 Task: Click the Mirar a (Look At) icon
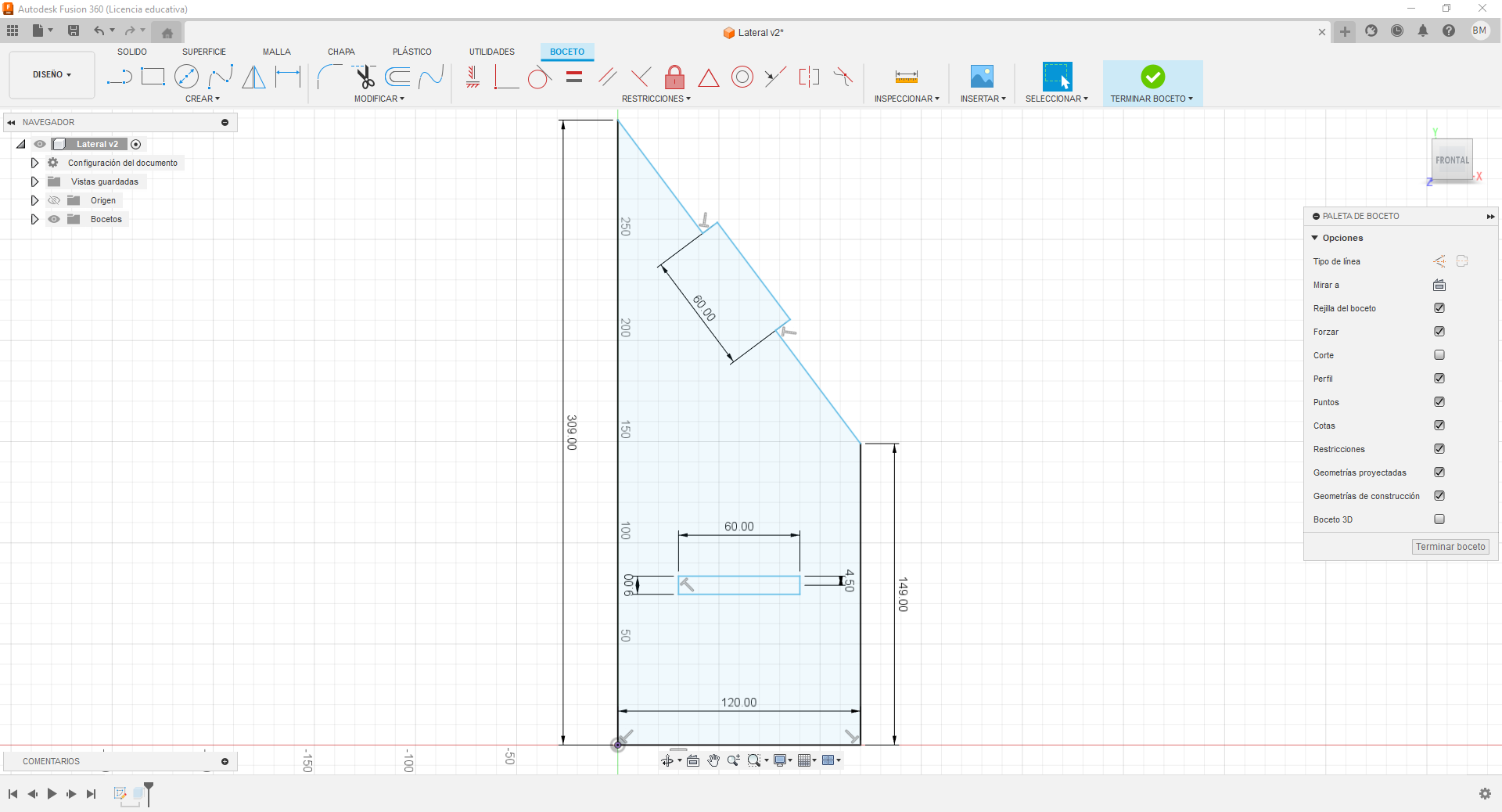(1439, 285)
